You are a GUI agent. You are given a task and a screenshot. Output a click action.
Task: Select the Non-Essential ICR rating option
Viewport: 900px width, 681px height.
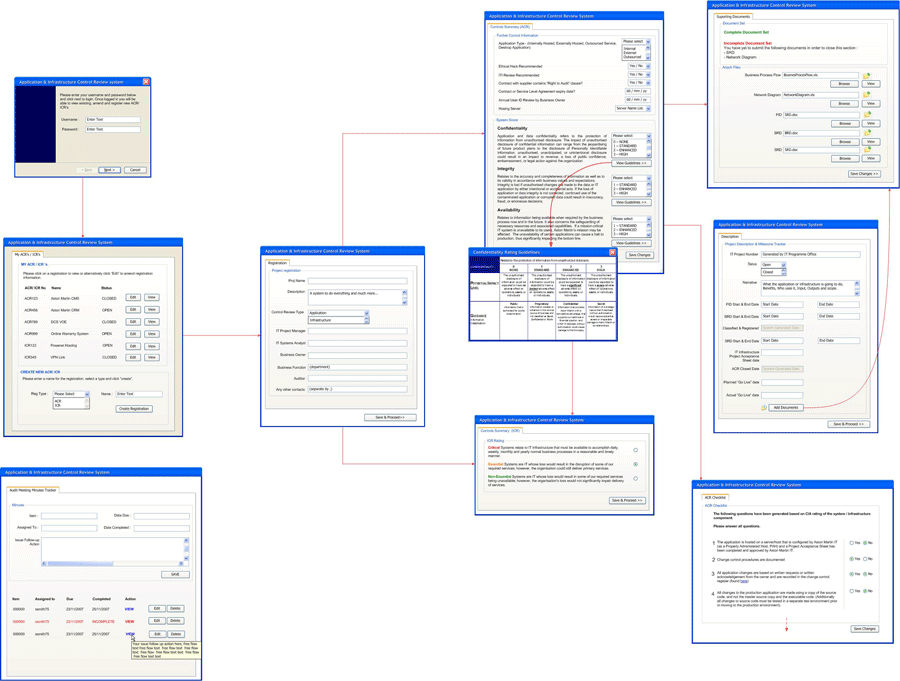tap(635, 479)
